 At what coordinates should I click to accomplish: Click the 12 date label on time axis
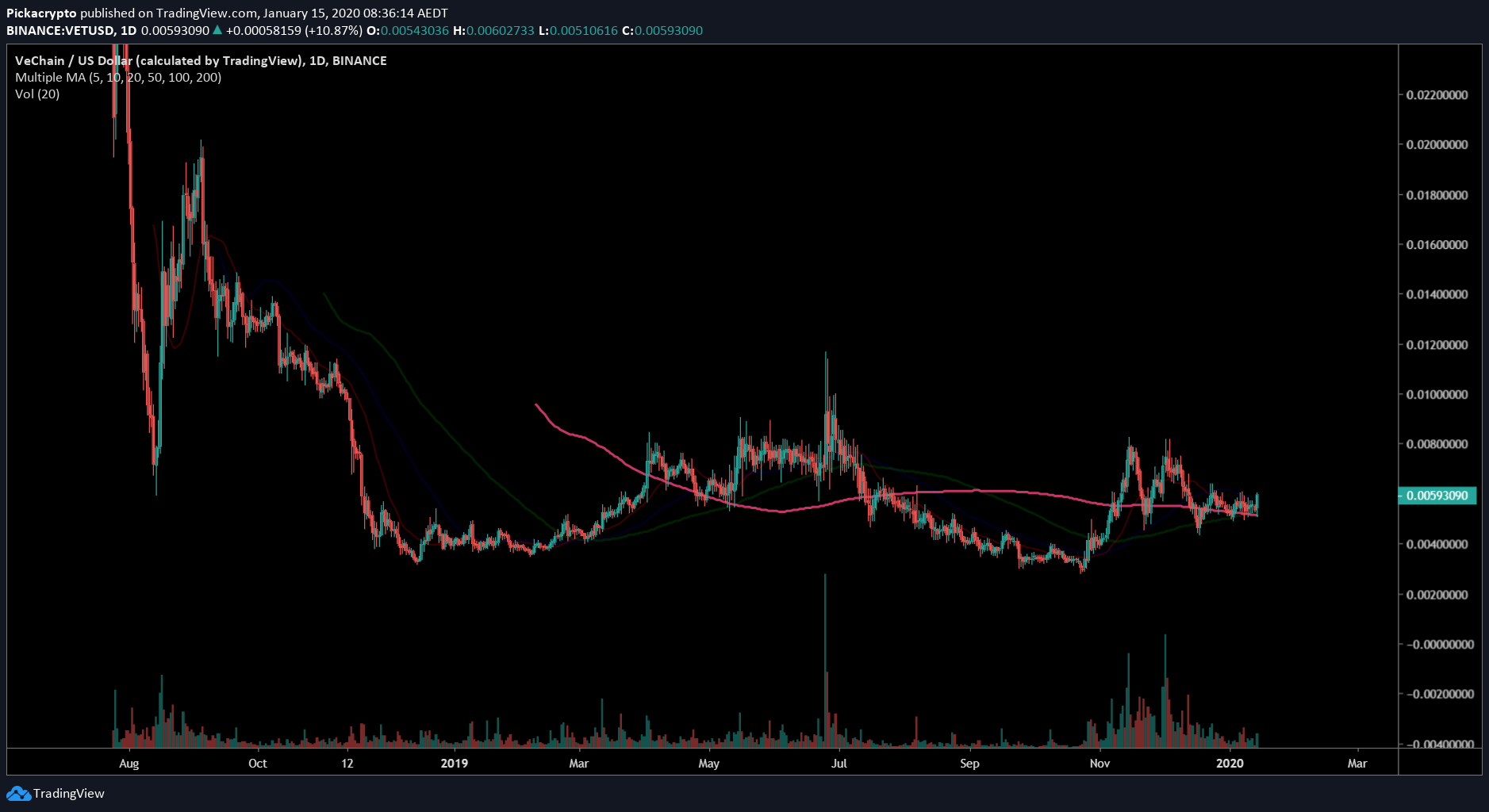tap(347, 764)
